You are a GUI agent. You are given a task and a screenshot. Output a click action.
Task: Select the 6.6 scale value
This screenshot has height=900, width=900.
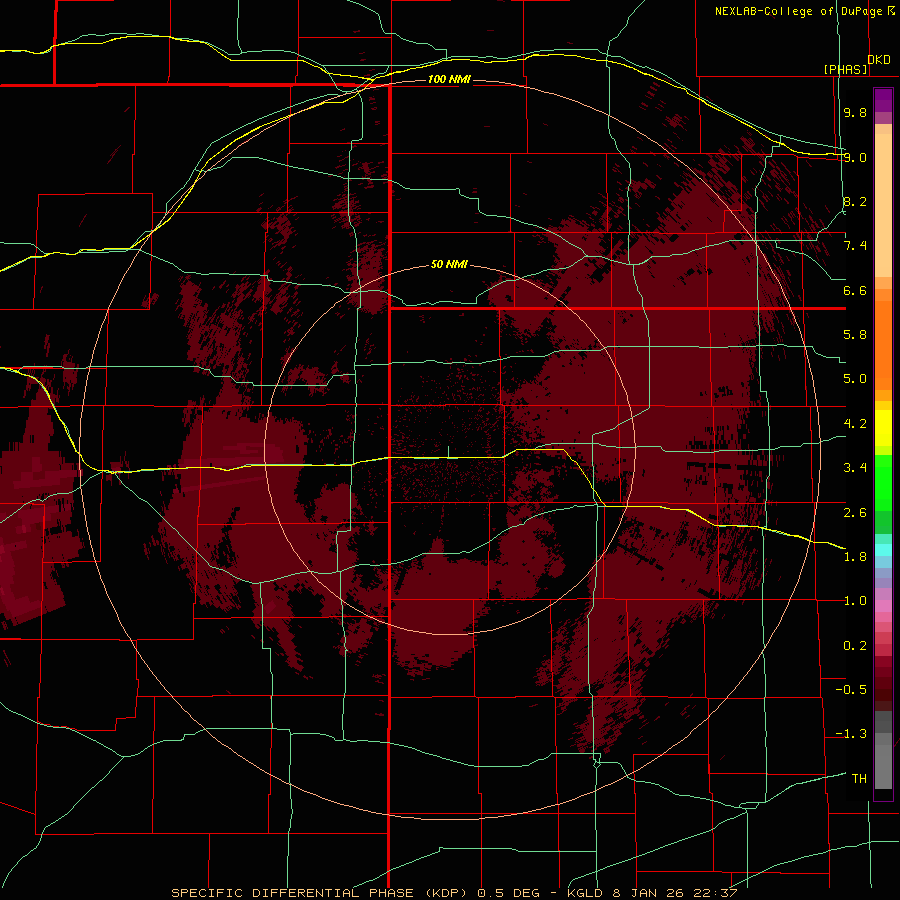pos(855,290)
